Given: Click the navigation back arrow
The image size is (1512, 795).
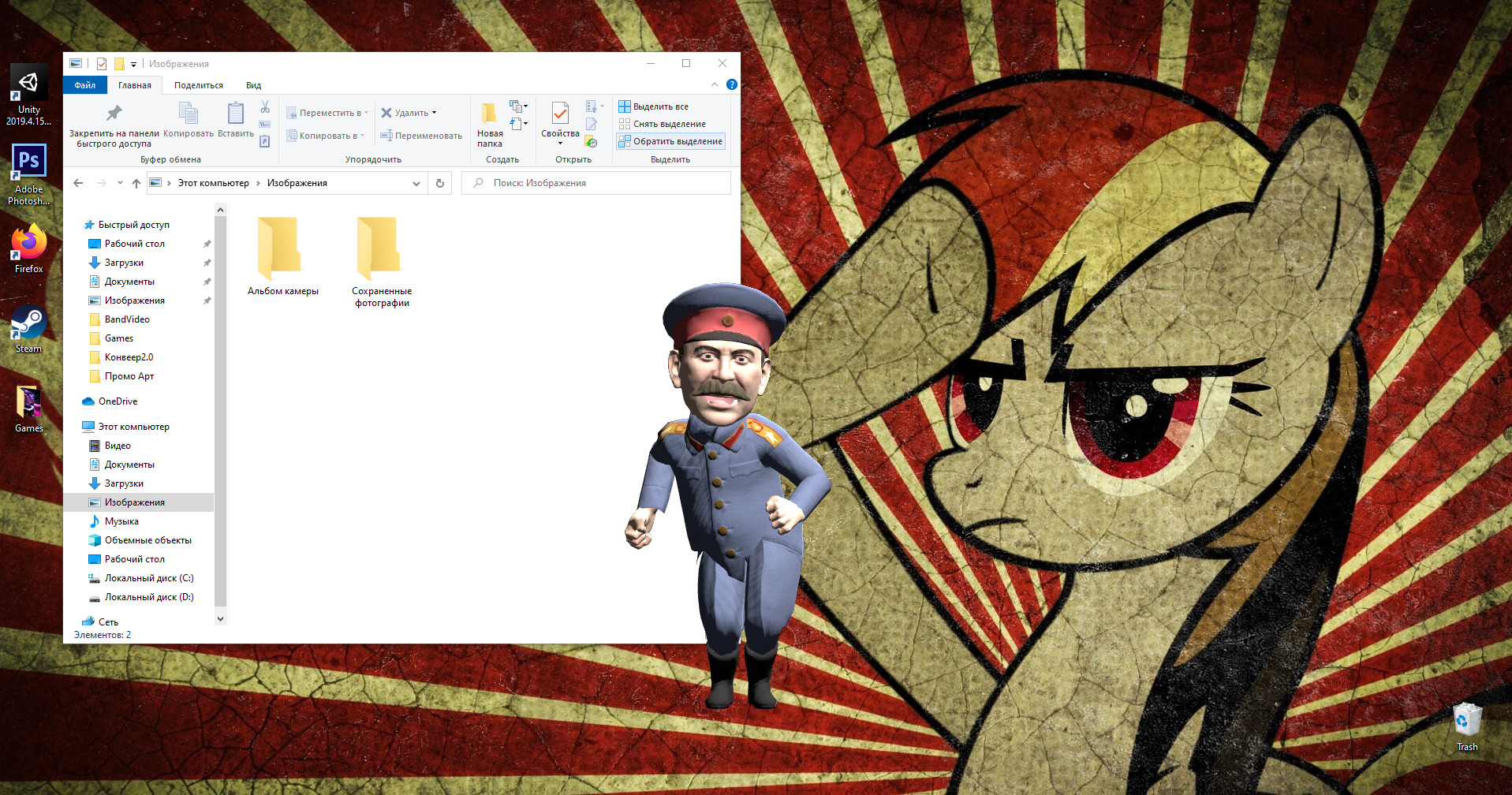Looking at the screenshot, I should [x=77, y=182].
